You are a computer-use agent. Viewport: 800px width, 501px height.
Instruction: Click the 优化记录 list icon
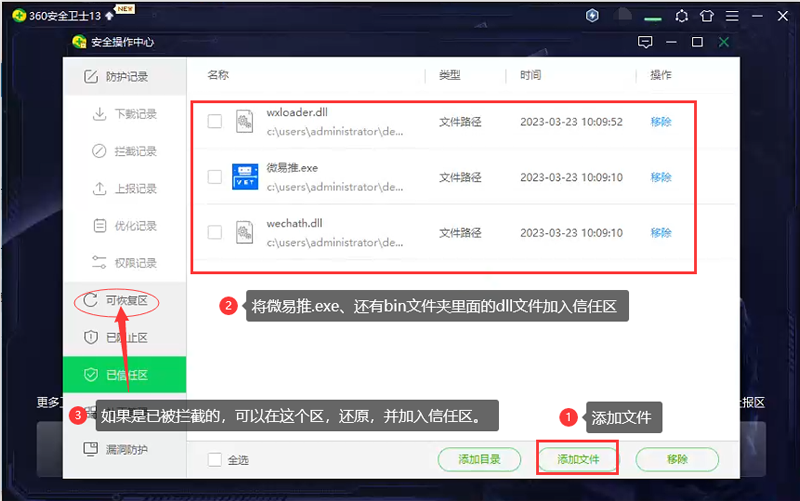tap(99, 226)
